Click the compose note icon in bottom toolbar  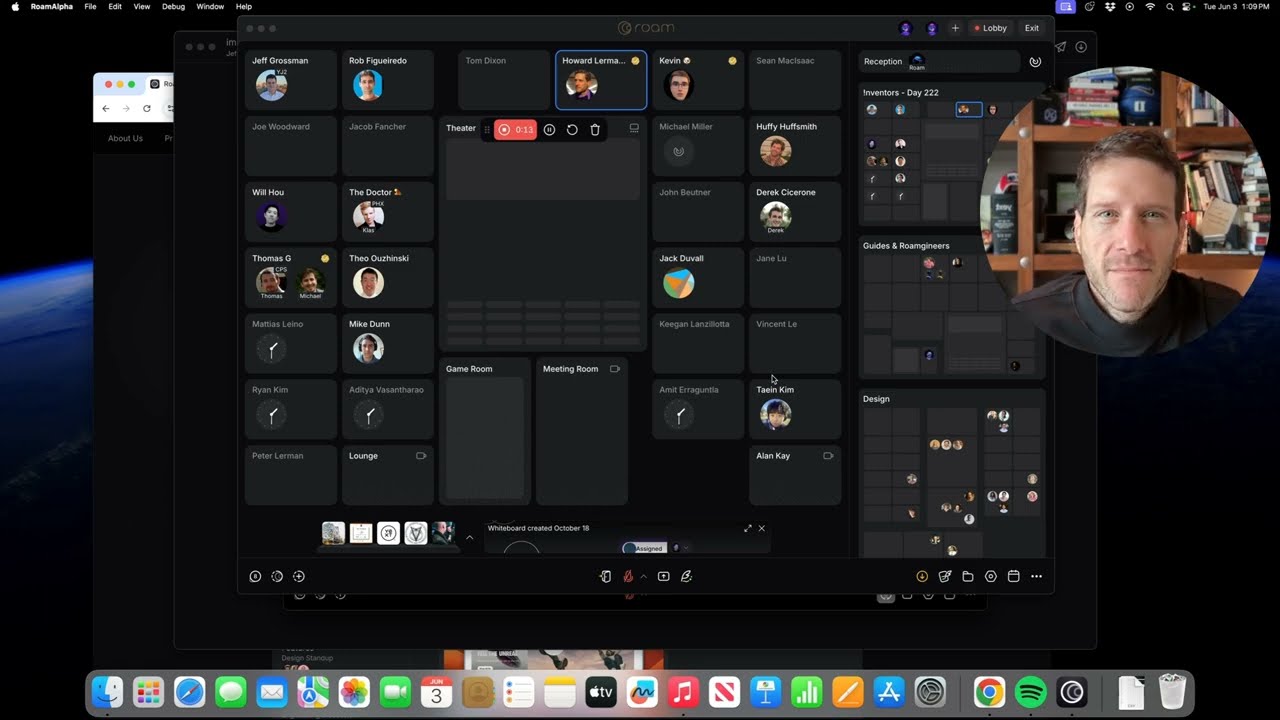pos(945,576)
